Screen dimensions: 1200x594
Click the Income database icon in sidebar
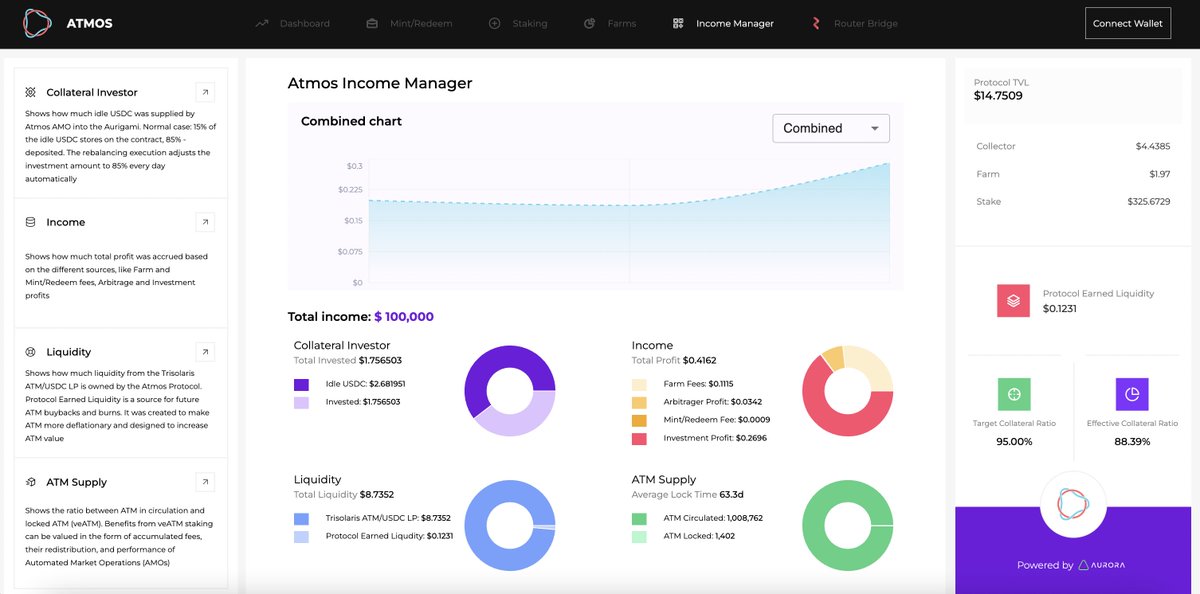tap(30, 222)
